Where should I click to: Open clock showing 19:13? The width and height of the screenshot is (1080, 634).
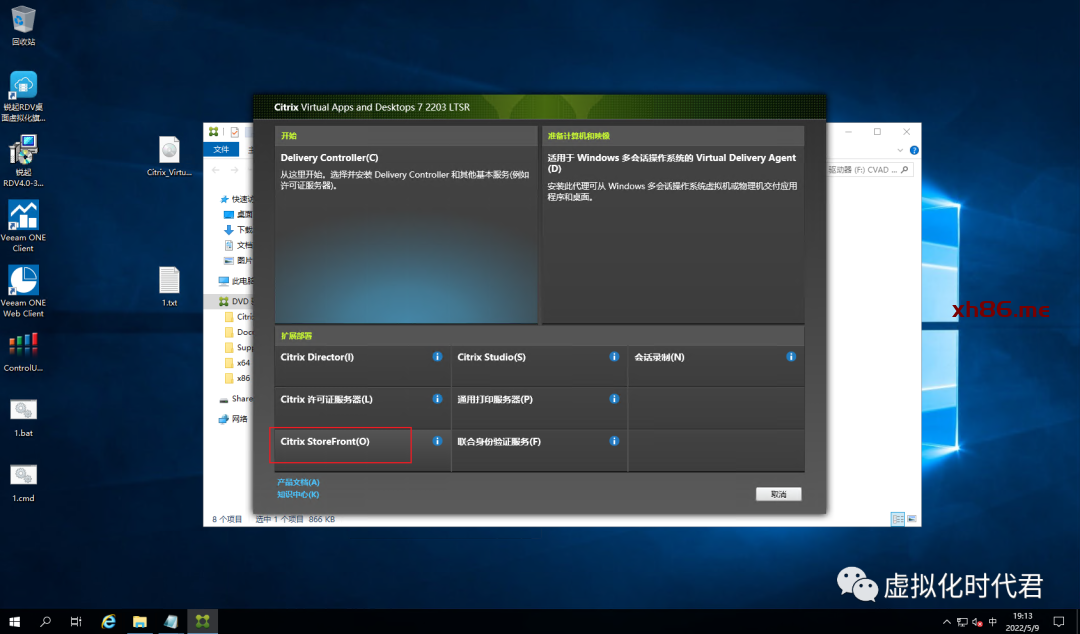tap(1023, 622)
